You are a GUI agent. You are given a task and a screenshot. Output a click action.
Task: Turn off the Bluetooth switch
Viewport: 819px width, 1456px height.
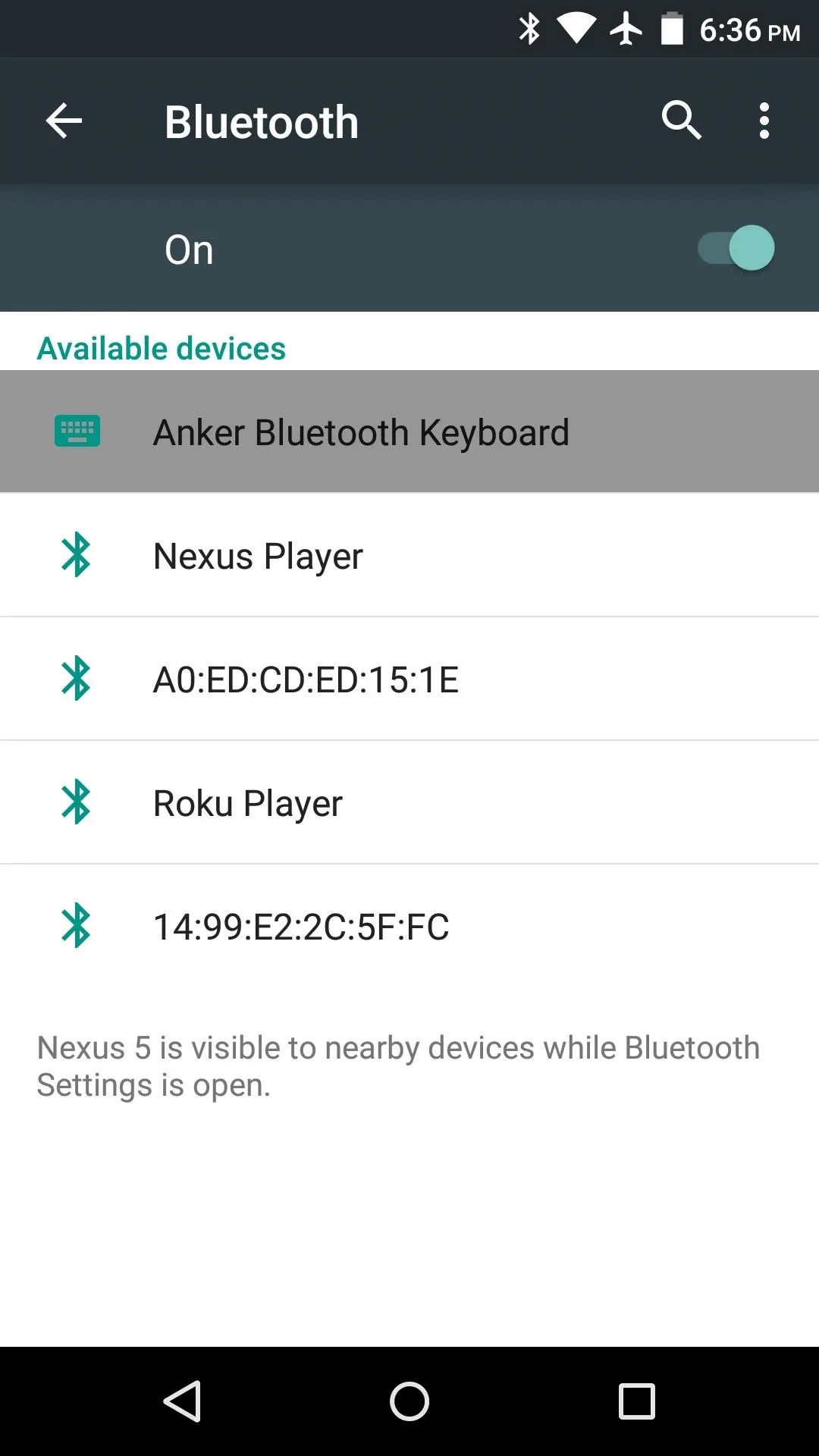(736, 248)
